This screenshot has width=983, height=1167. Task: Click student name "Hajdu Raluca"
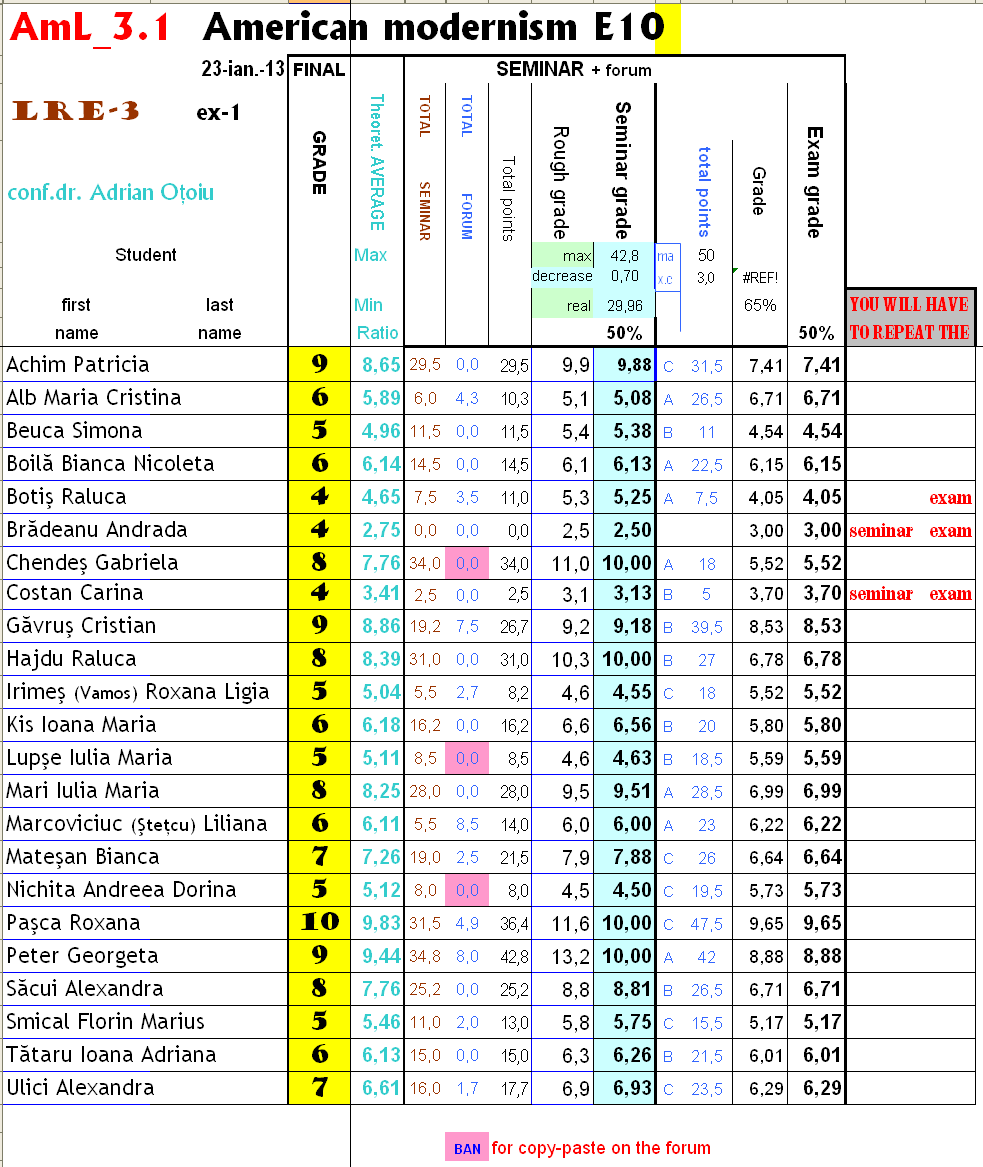pyautogui.click(x=71, y=659)
